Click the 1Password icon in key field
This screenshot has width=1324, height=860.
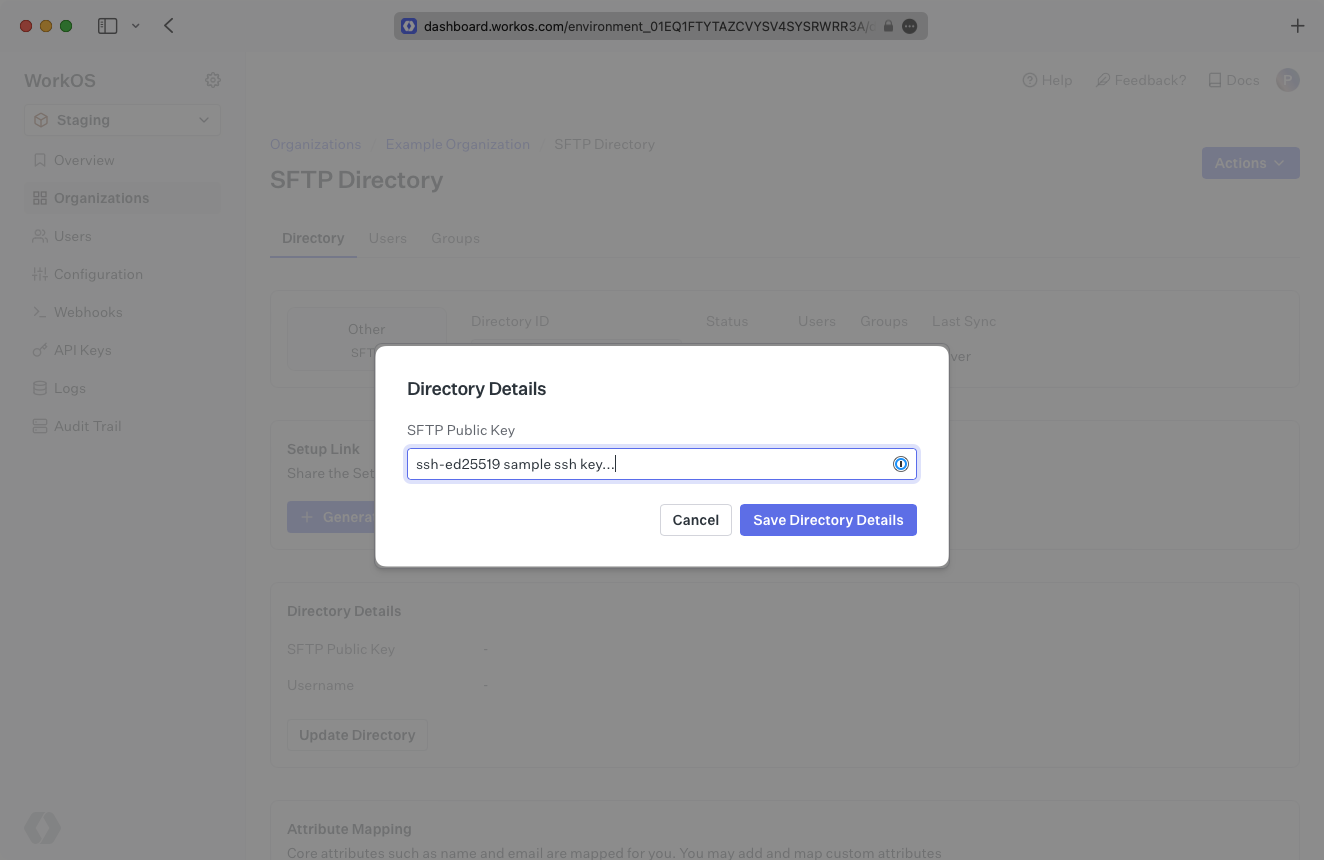tap(901, 464)
